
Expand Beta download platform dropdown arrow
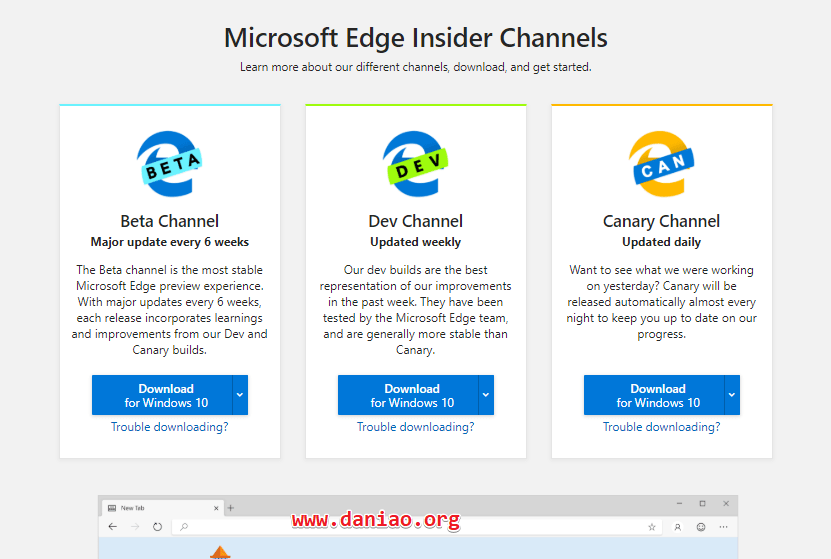point(240,395)
